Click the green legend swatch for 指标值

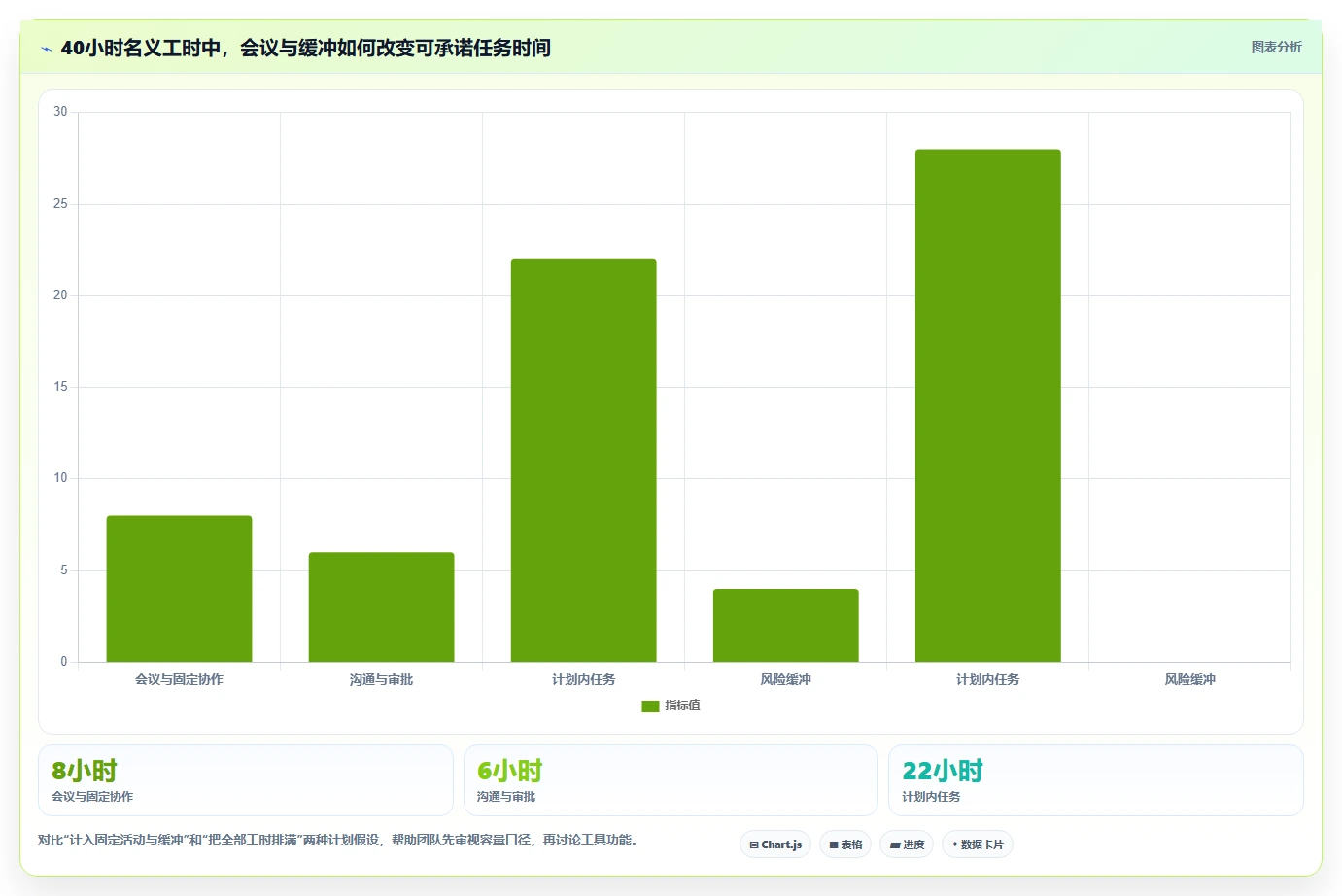point(650,706)
